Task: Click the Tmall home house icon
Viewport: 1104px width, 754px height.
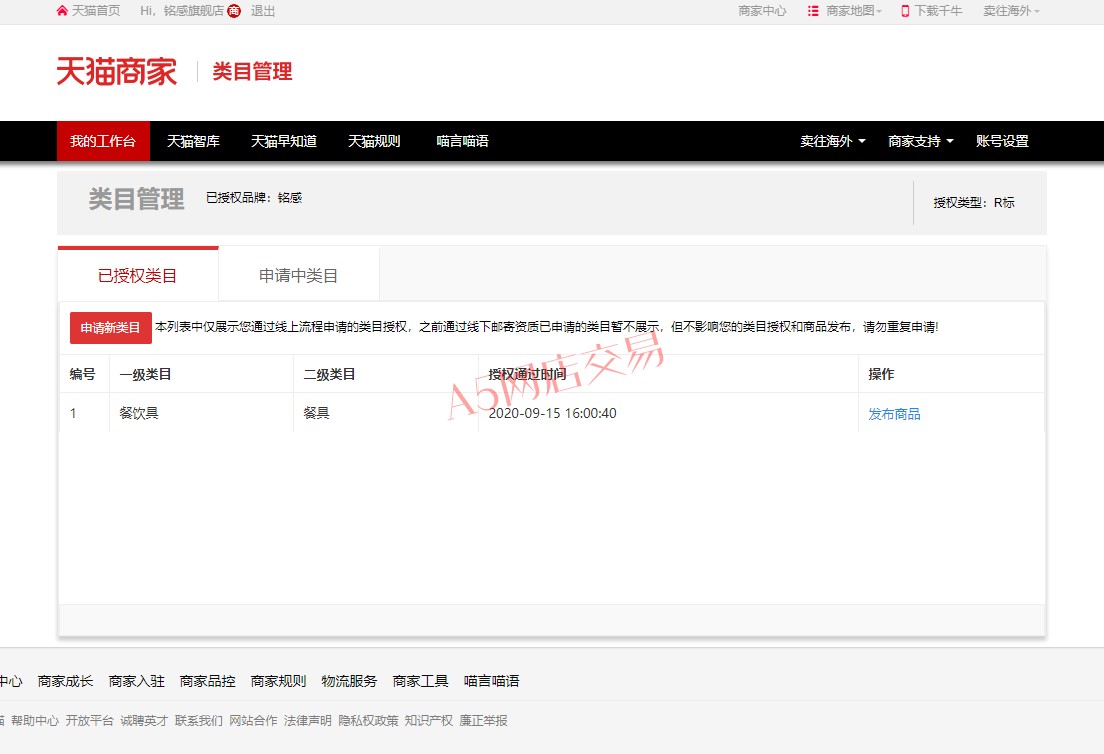Action: (63, 11)
